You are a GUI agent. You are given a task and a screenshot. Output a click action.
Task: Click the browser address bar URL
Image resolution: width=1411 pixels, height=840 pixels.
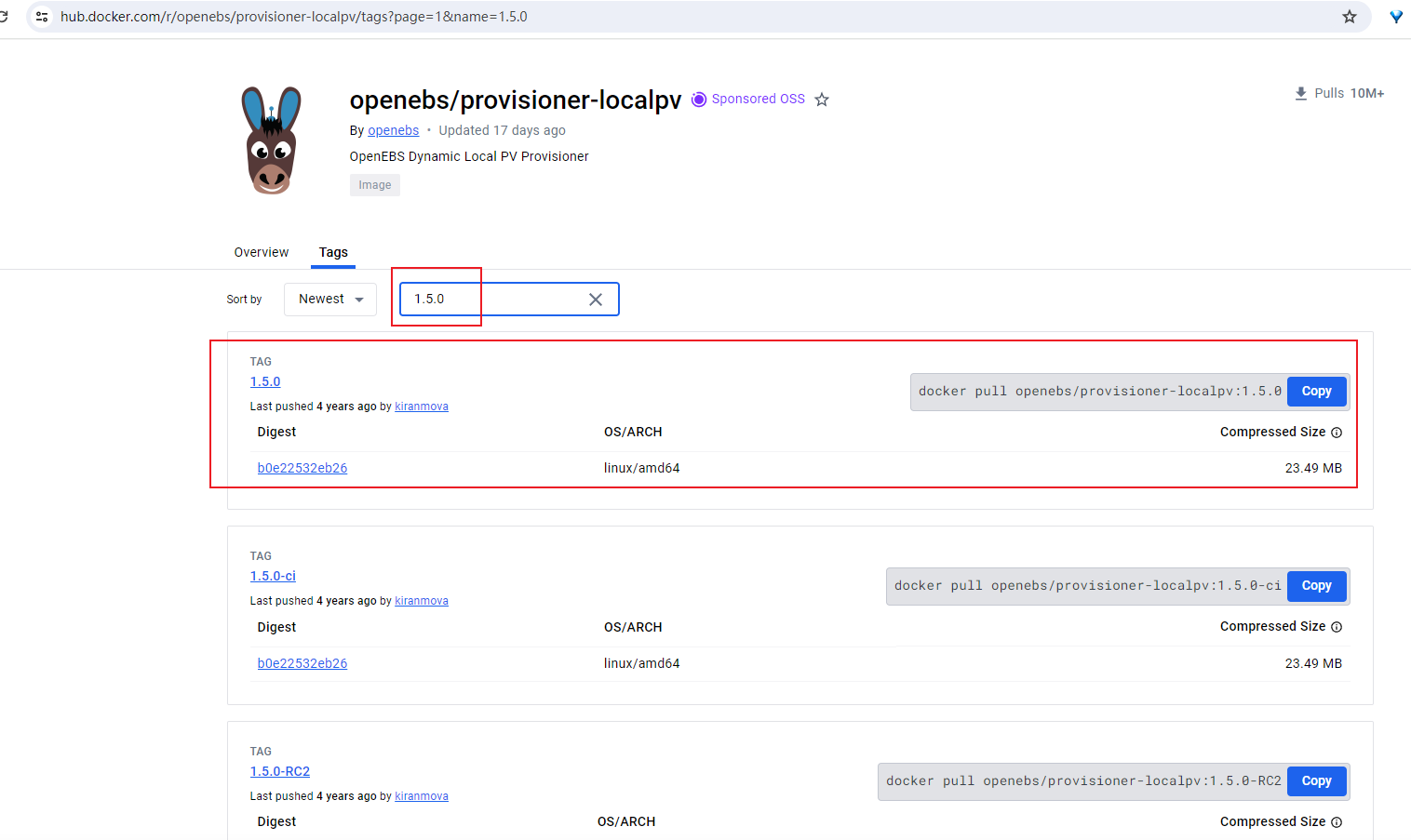click(294, 17)
